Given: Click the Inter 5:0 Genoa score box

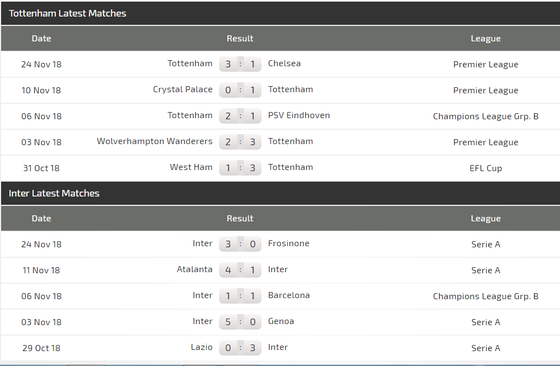Looking at the screenshot, I should tap(240, 322).
